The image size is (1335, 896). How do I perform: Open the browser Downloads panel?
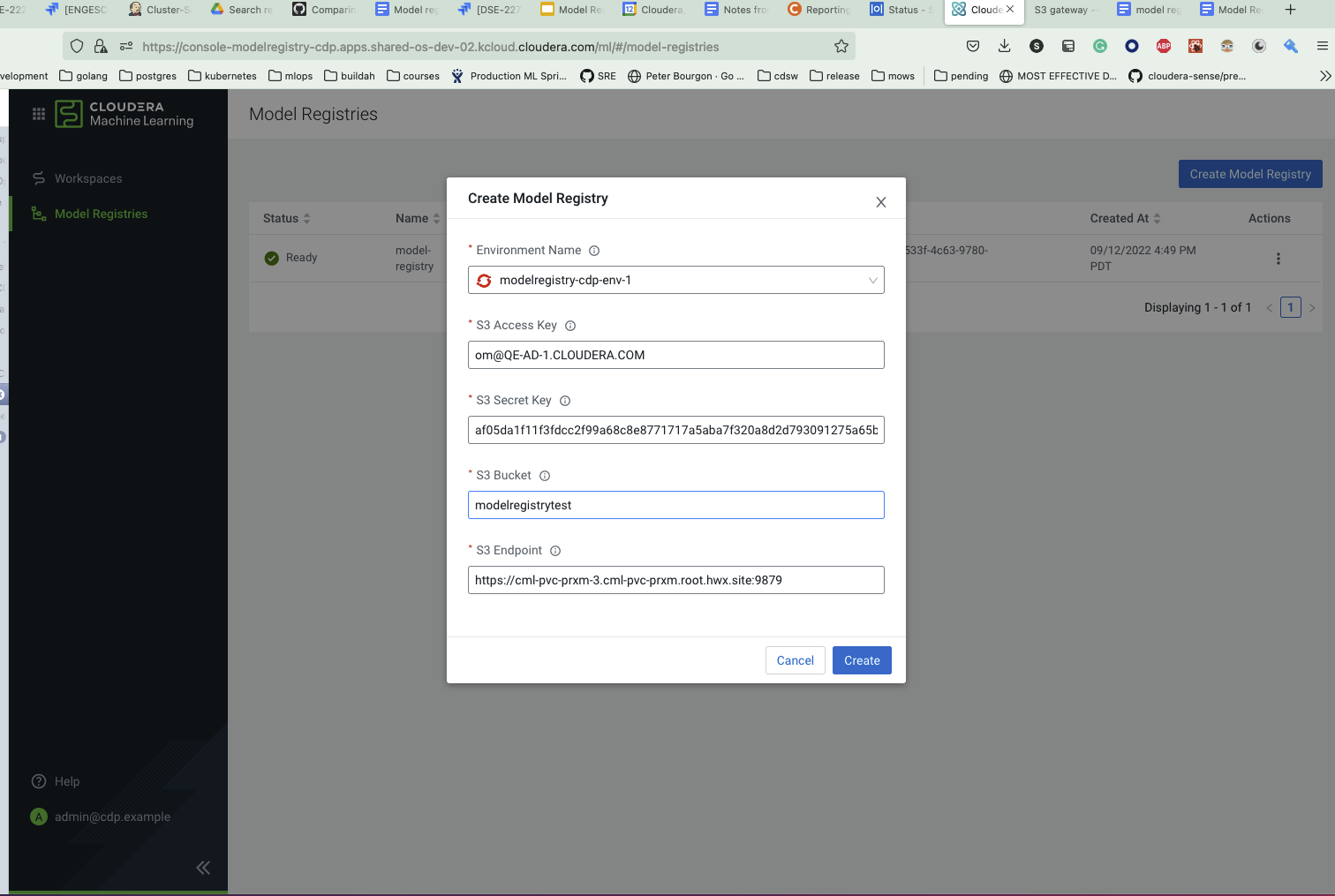(1005, 47)
